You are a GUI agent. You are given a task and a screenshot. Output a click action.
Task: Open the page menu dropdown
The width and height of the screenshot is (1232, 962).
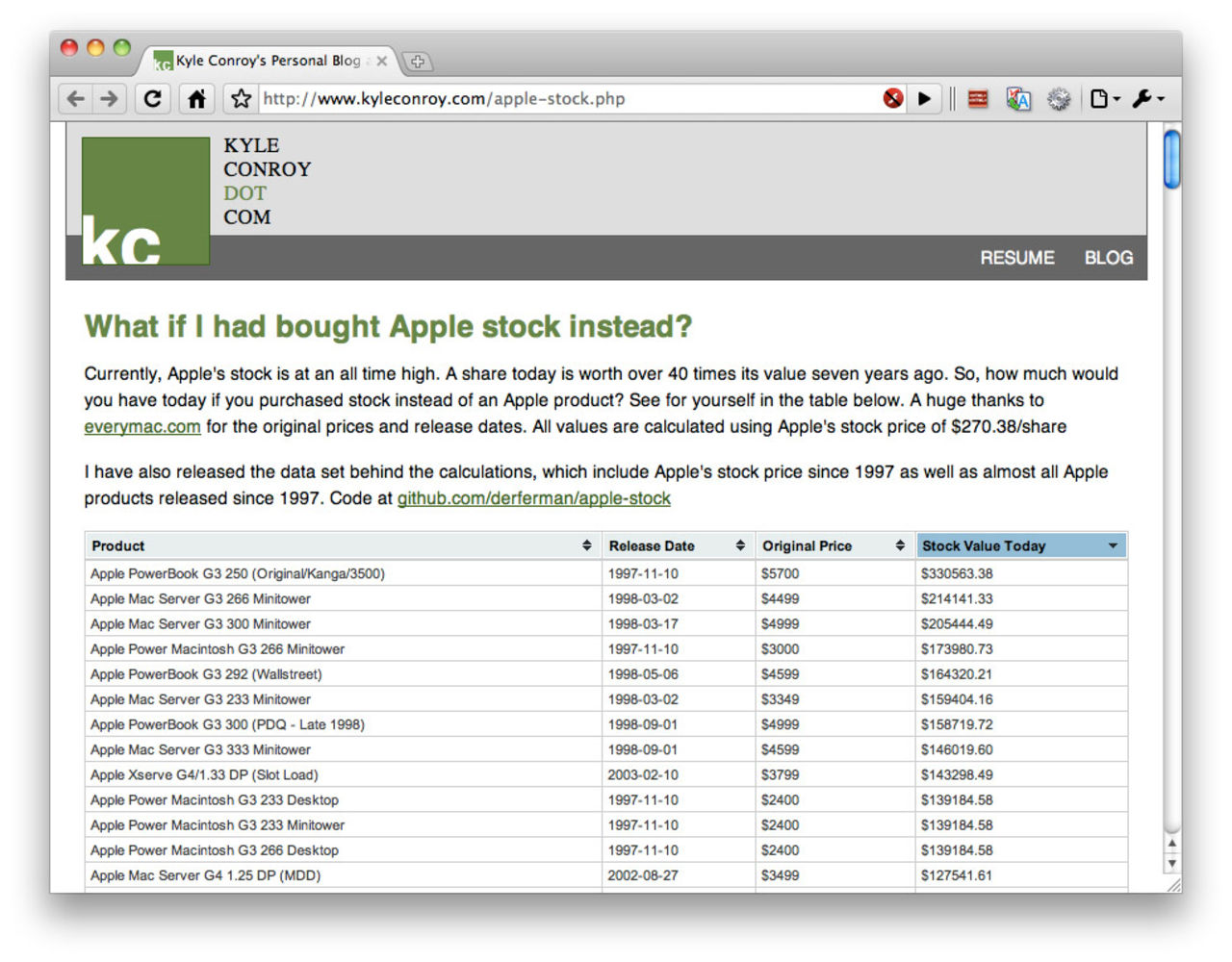(x=1104, y=98)
